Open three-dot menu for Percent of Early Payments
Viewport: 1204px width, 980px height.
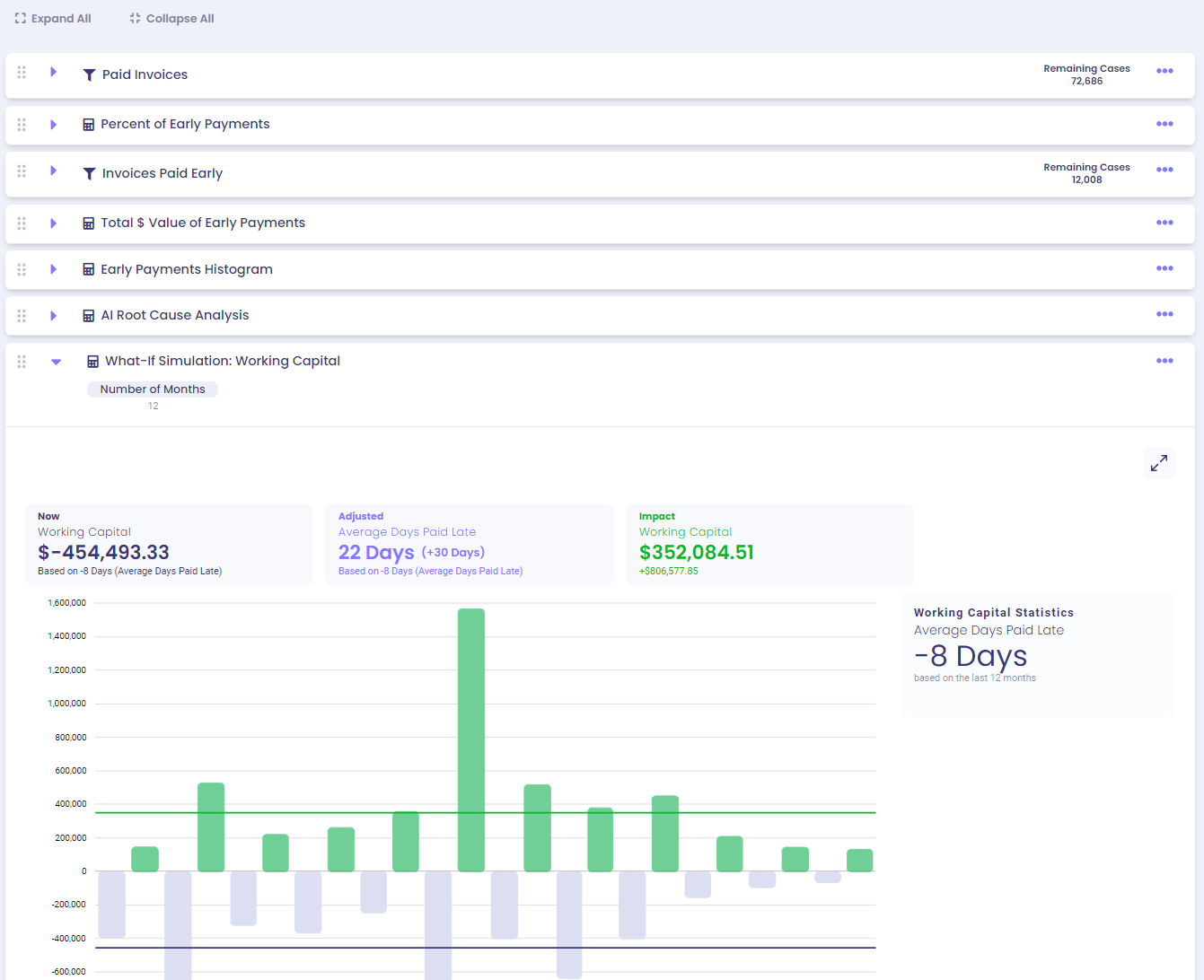pos(1164,124)
